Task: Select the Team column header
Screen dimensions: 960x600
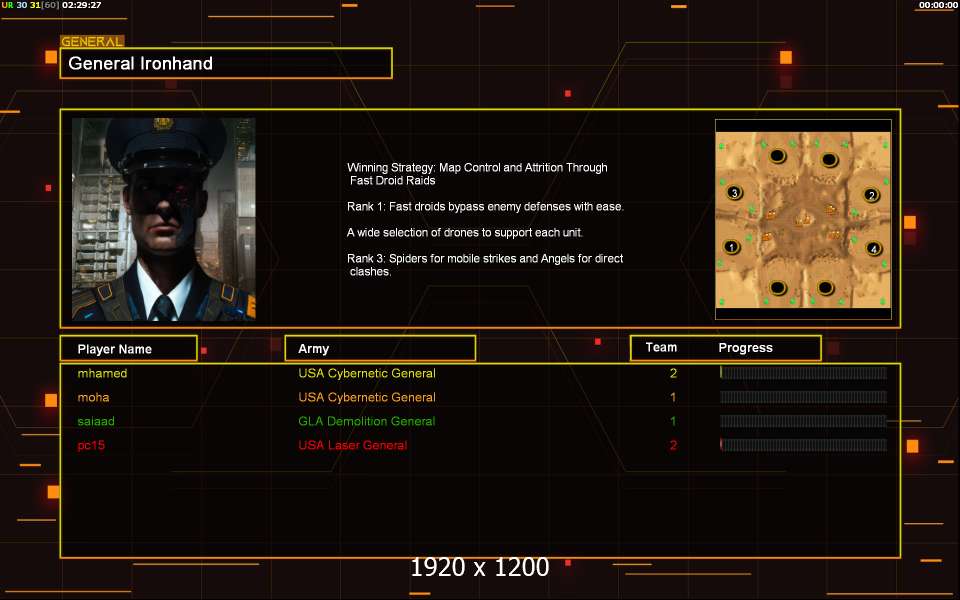Action: pos(661,347)
